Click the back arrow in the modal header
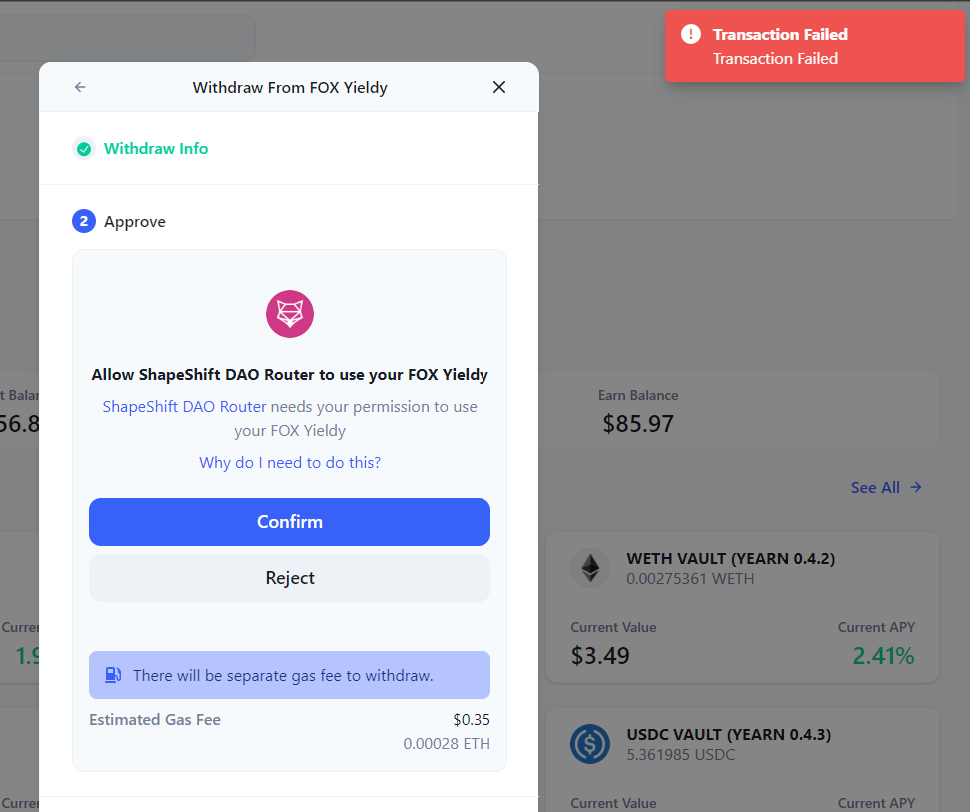 coord(79,87)
